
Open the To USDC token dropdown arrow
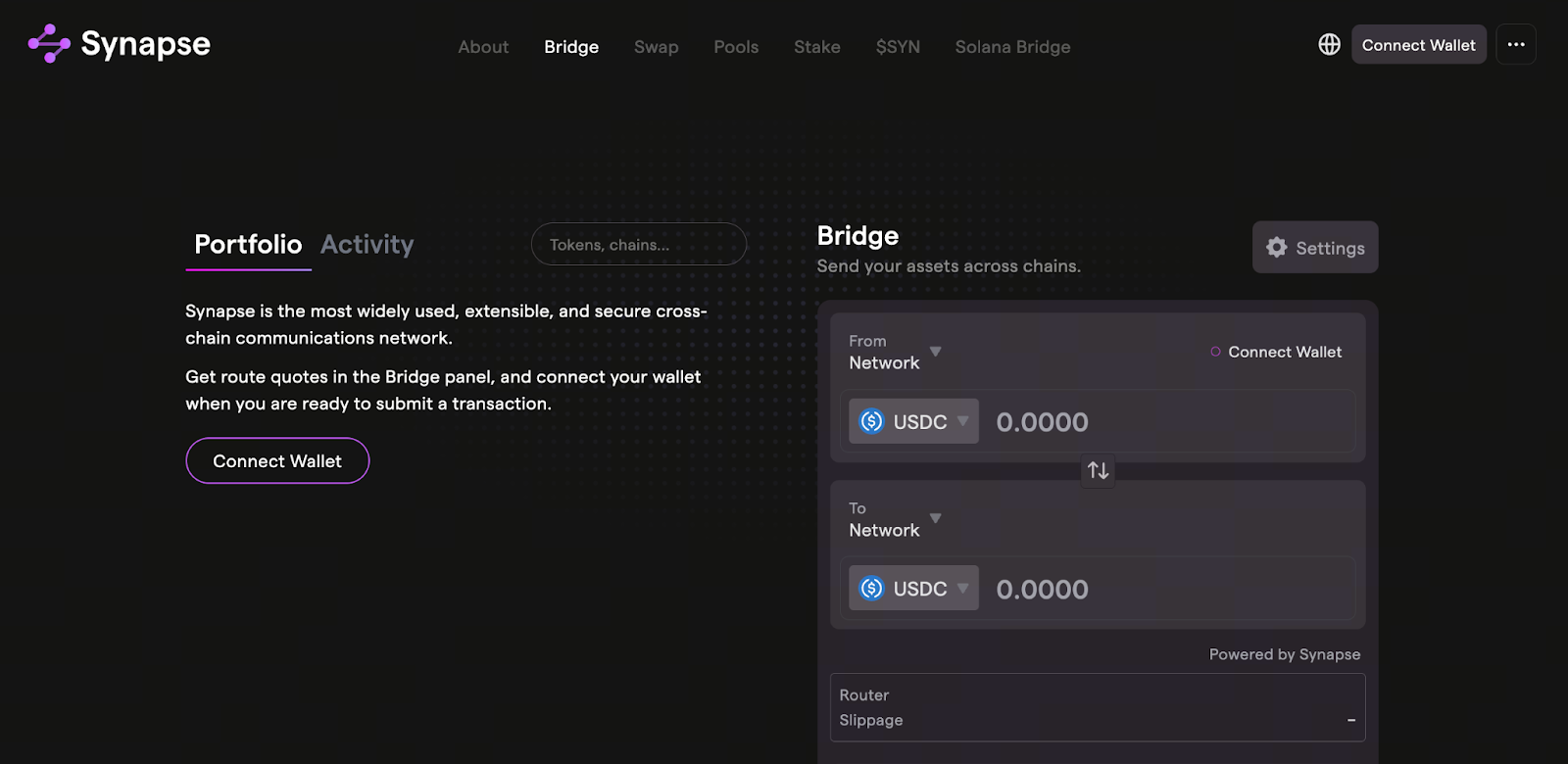click(962, 589)
